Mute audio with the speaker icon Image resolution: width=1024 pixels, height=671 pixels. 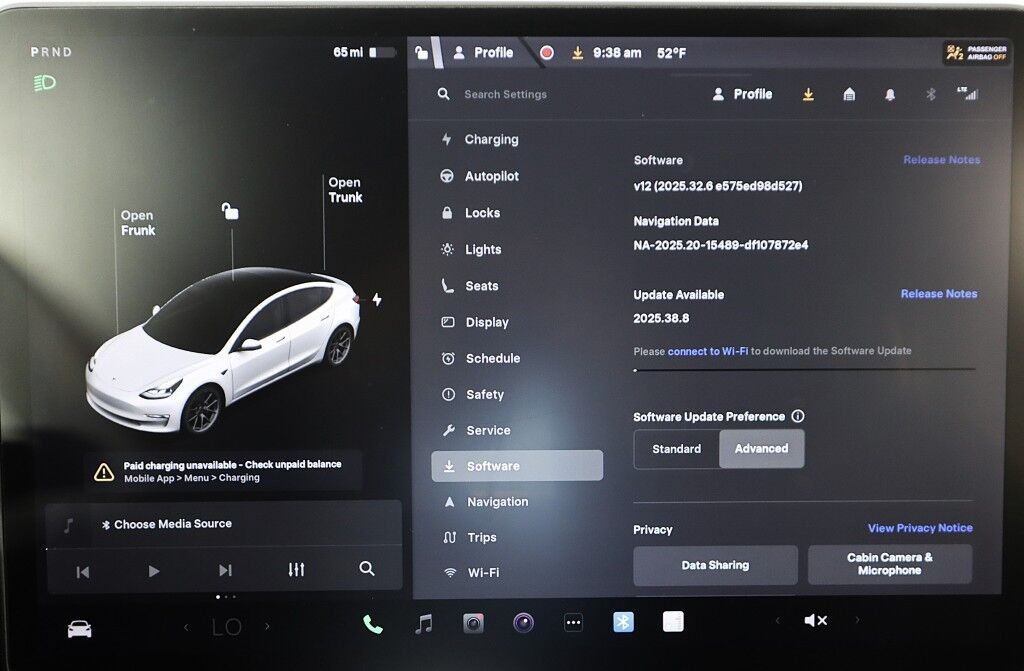(816, 619)
